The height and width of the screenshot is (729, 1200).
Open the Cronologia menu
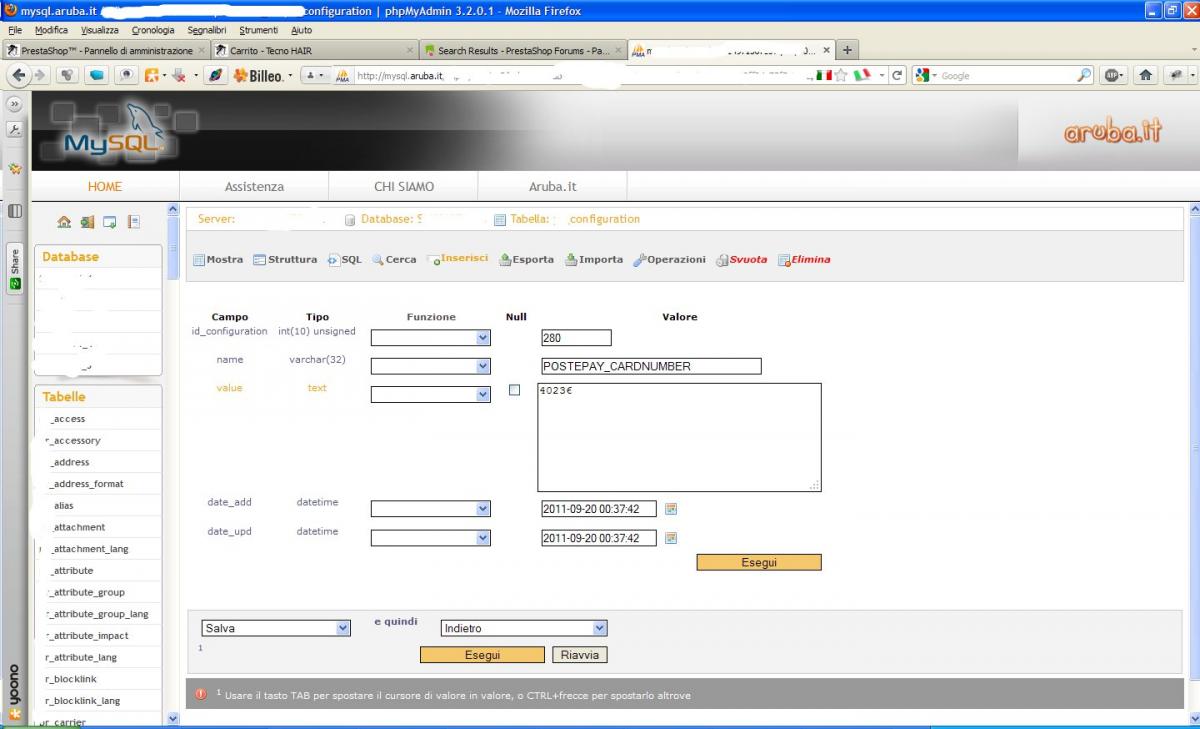pyautogui.click(x=153, y=30)
